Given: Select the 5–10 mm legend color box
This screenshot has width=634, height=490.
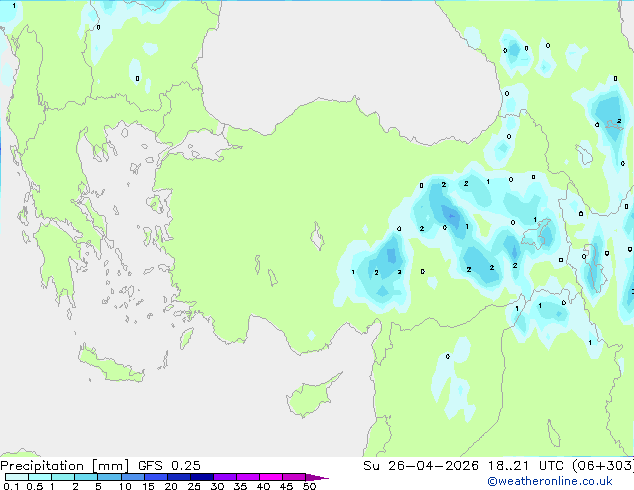Looking at the screenshot, I should point(109,477).
